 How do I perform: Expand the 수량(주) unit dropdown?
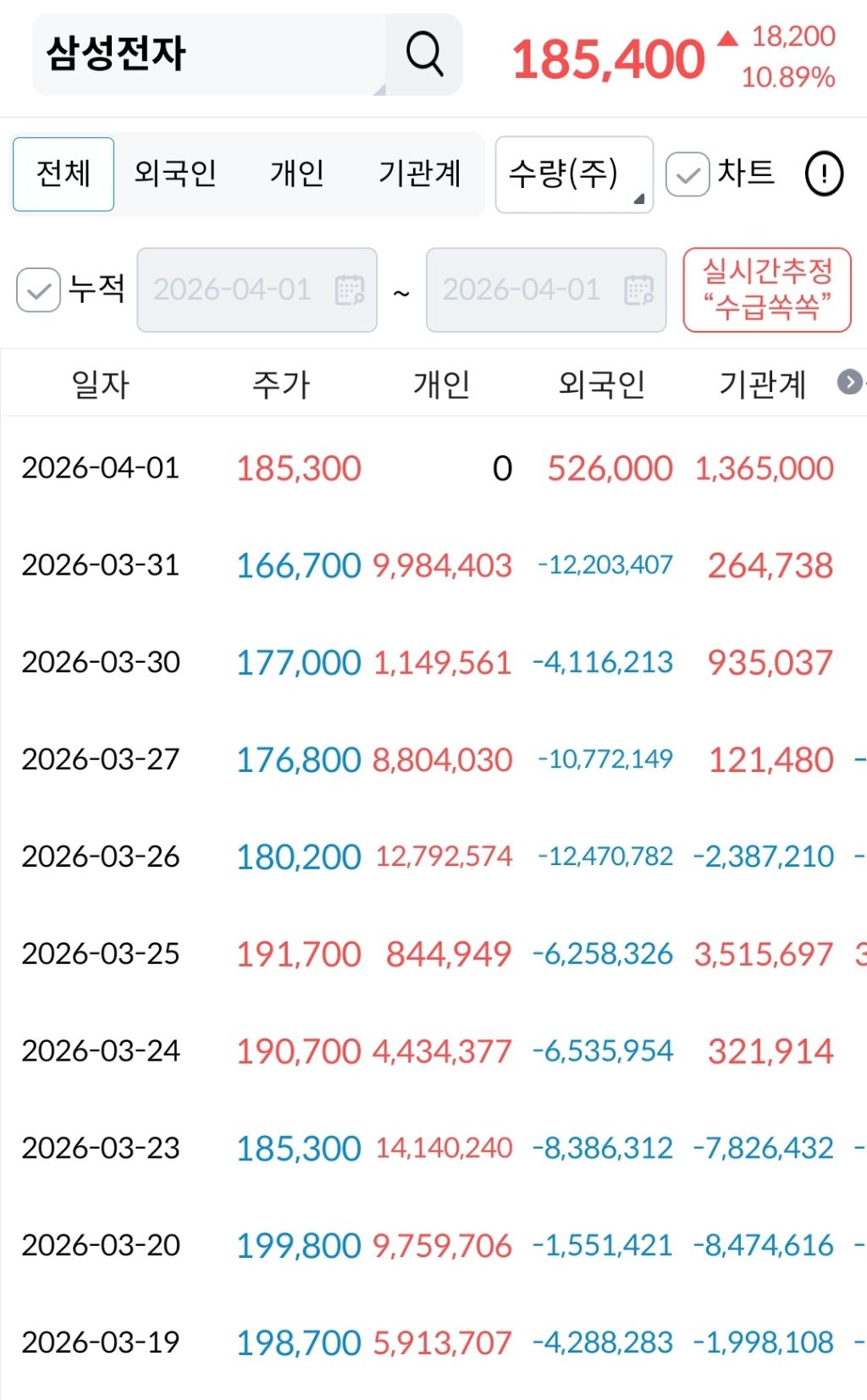[x=574, y=174]
